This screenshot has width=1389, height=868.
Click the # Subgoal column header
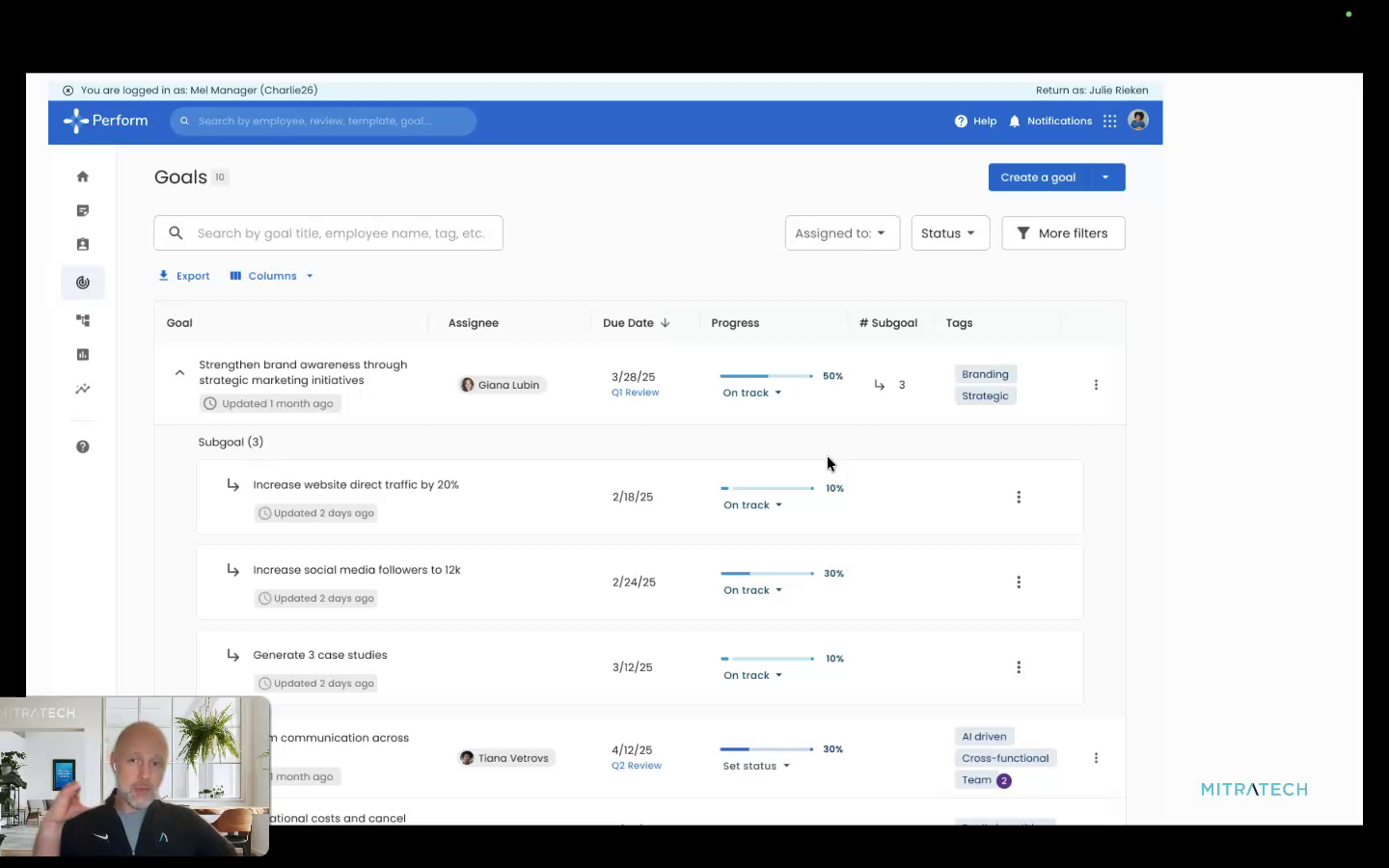point(888,323)
